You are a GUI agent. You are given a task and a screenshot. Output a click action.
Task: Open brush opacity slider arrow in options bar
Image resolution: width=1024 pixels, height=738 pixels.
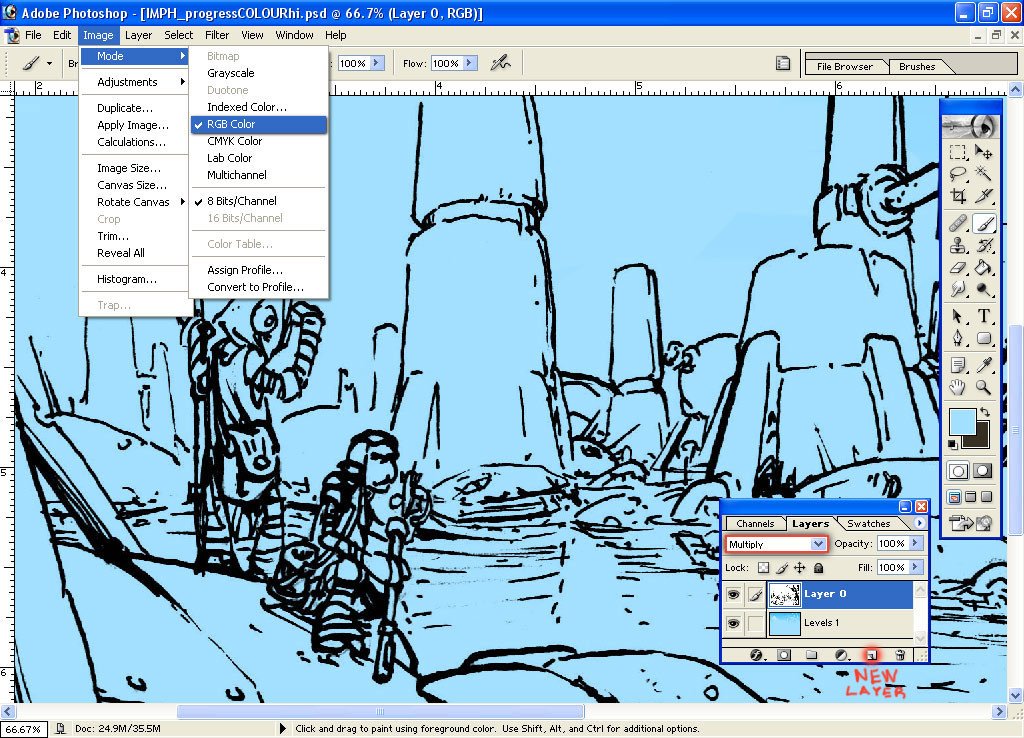tap(377, 63)
